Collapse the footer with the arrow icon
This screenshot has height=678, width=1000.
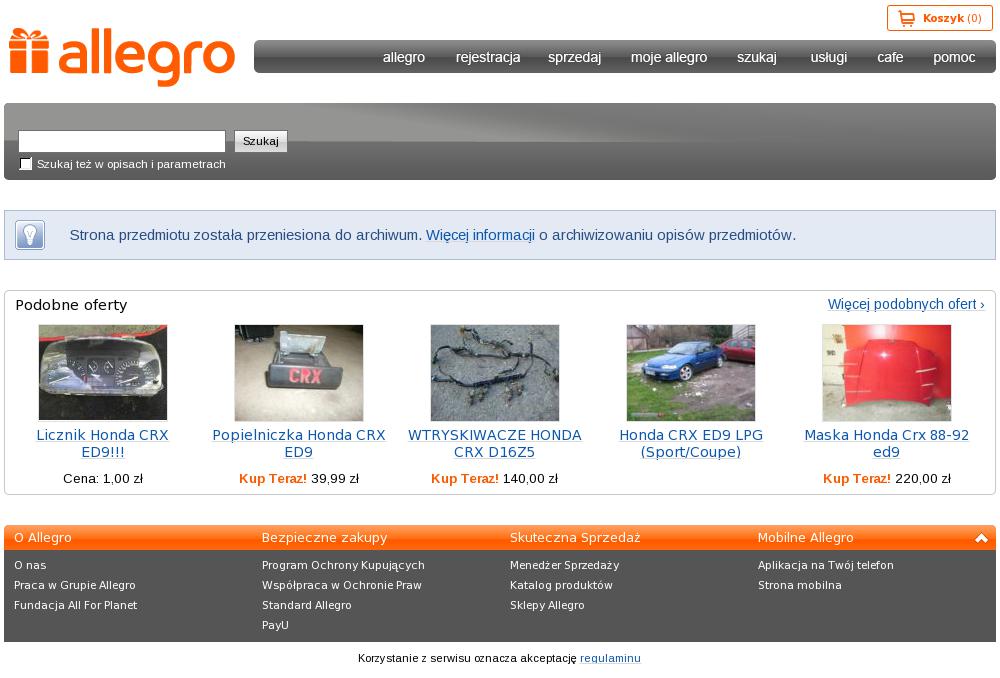click(x=981, y=538)
